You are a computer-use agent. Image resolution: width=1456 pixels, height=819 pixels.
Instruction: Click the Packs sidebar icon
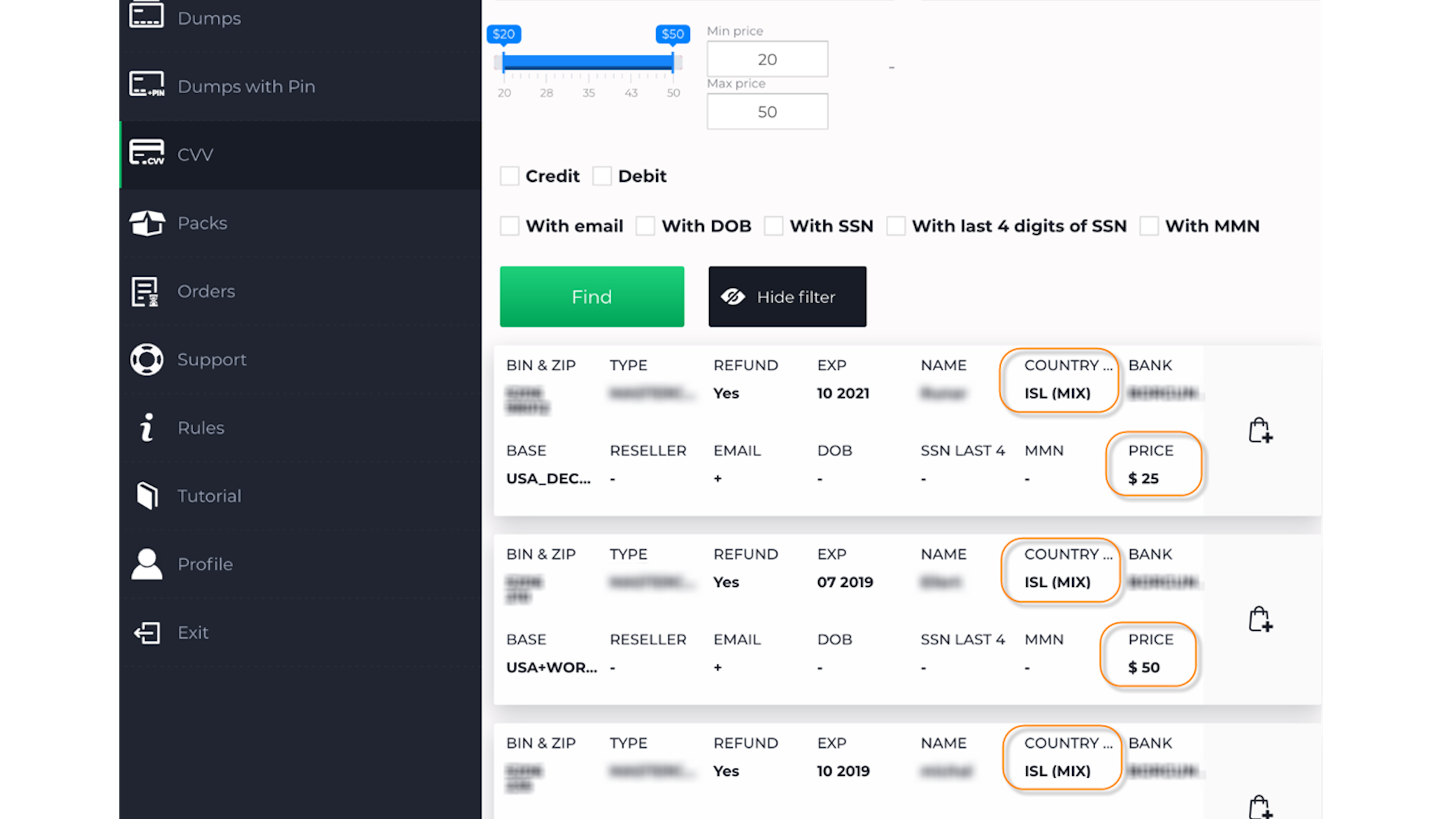click(x=147, y=222)
